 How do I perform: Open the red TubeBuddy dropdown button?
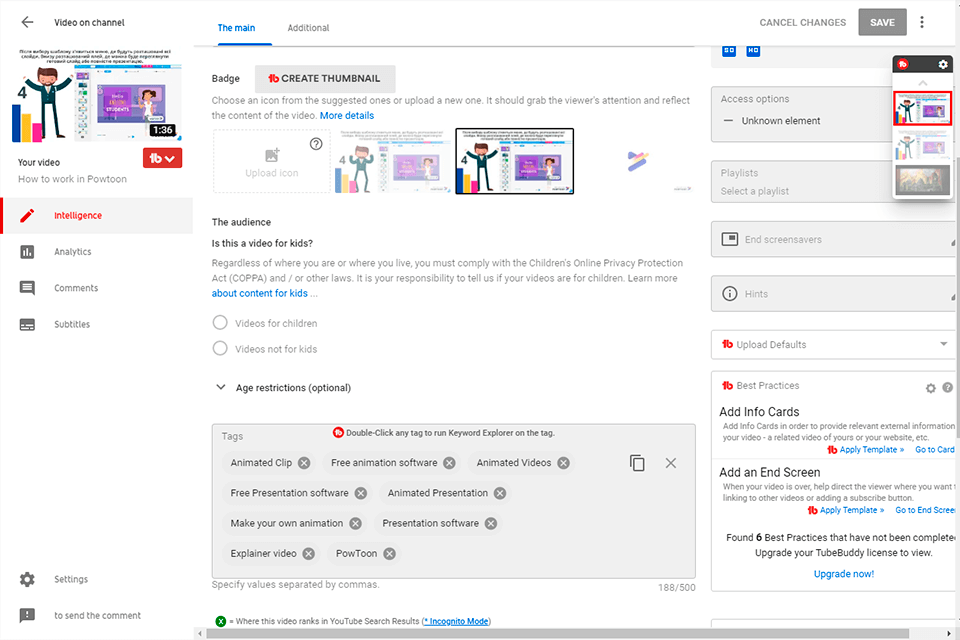tap(163, 158)
